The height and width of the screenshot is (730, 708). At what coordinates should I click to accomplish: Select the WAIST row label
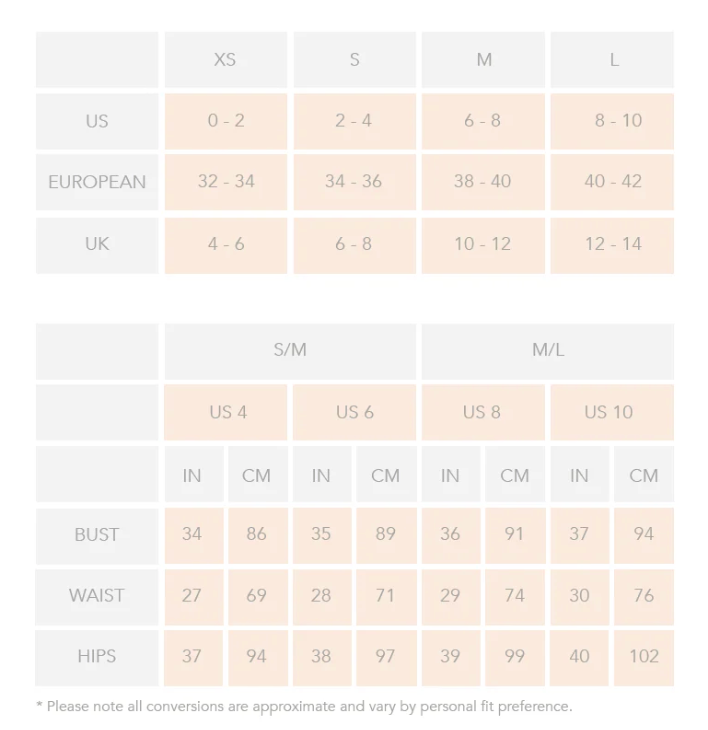tap(97, 596)
